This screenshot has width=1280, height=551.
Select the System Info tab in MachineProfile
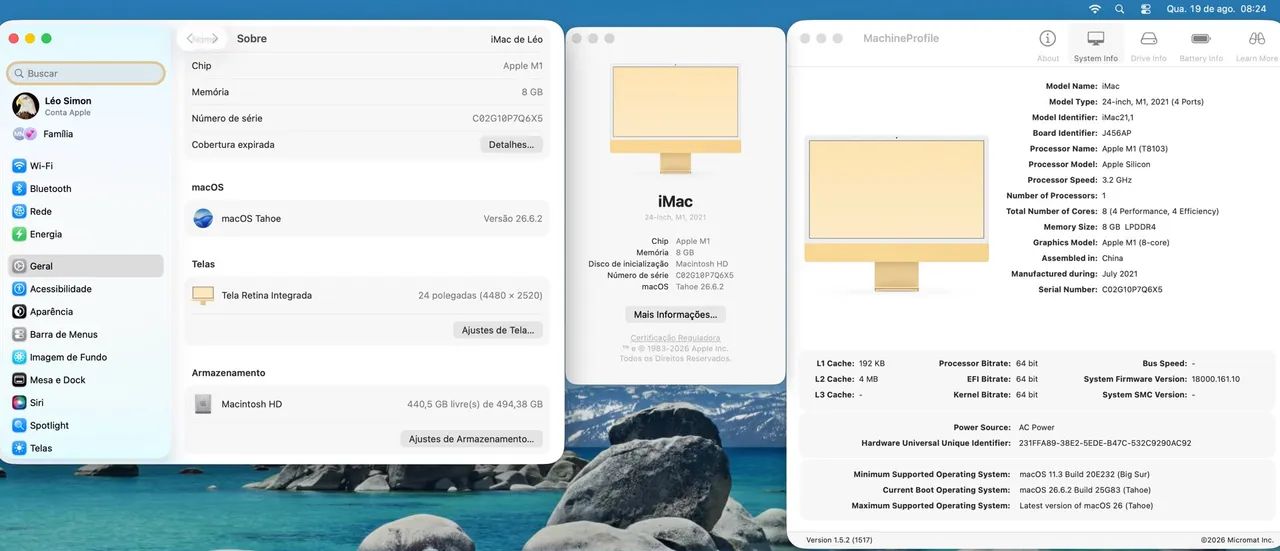coord(1096,46)
